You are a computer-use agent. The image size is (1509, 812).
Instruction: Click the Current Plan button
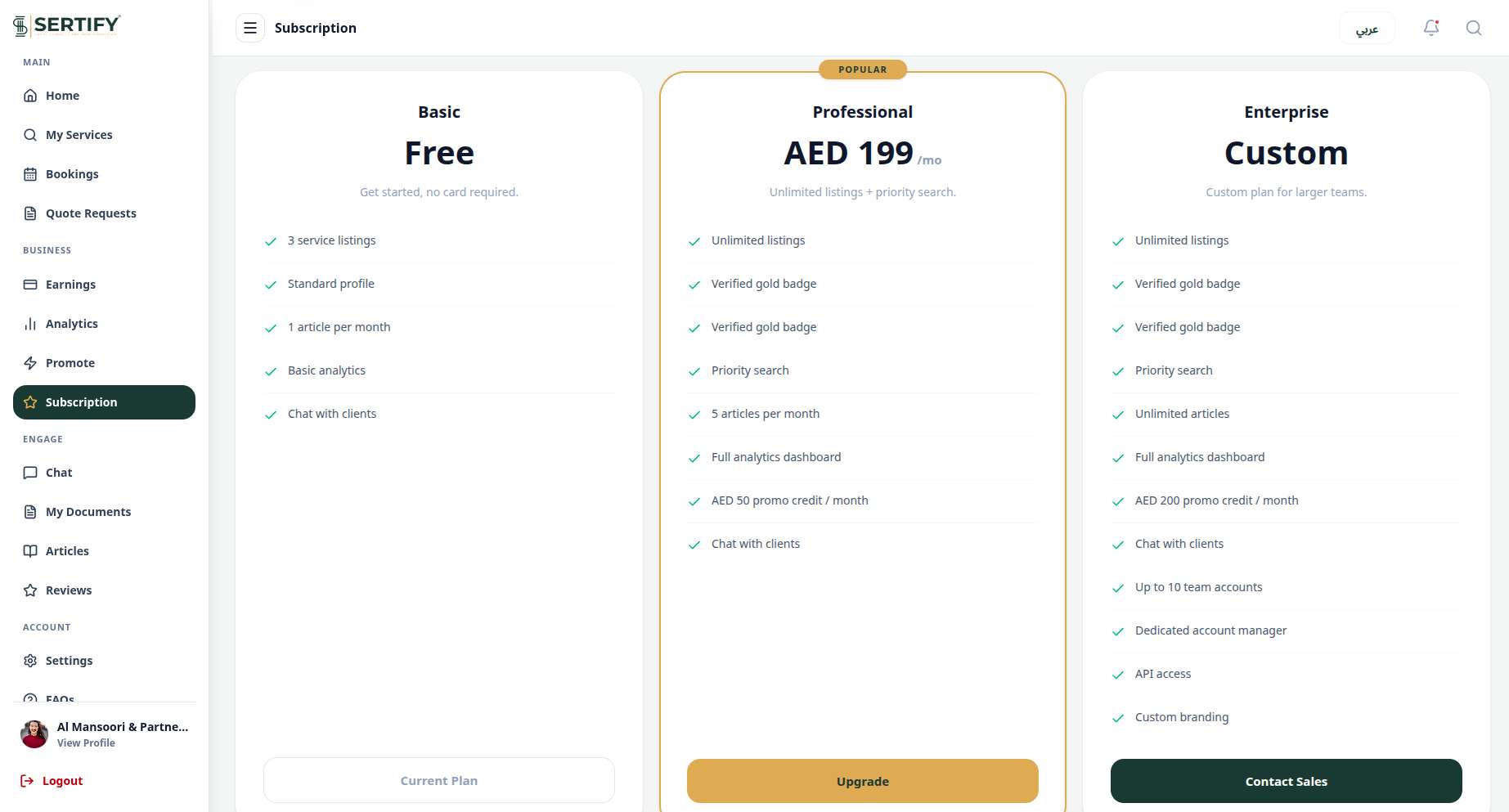tap(439, 780)
